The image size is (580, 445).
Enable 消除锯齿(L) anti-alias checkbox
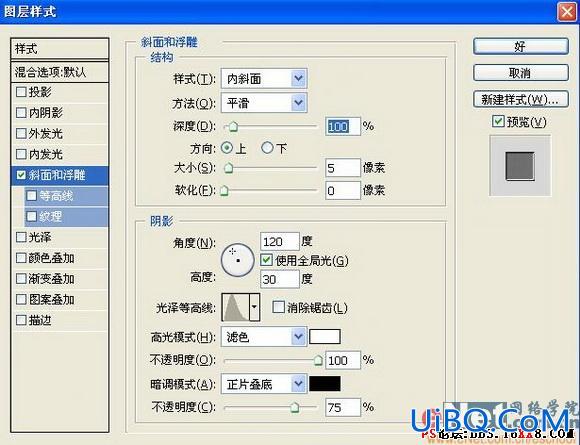[x=278, y=307]
